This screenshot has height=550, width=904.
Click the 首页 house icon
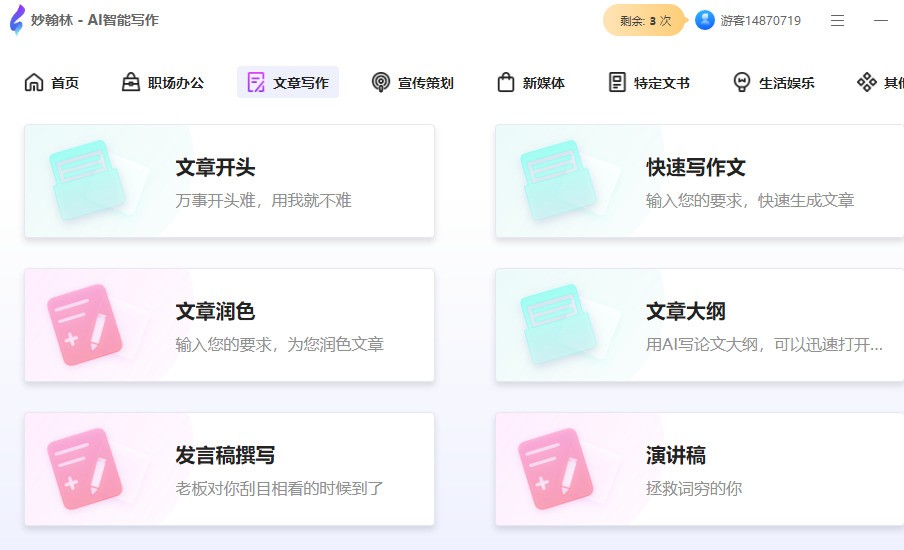[x=34, y=82]
